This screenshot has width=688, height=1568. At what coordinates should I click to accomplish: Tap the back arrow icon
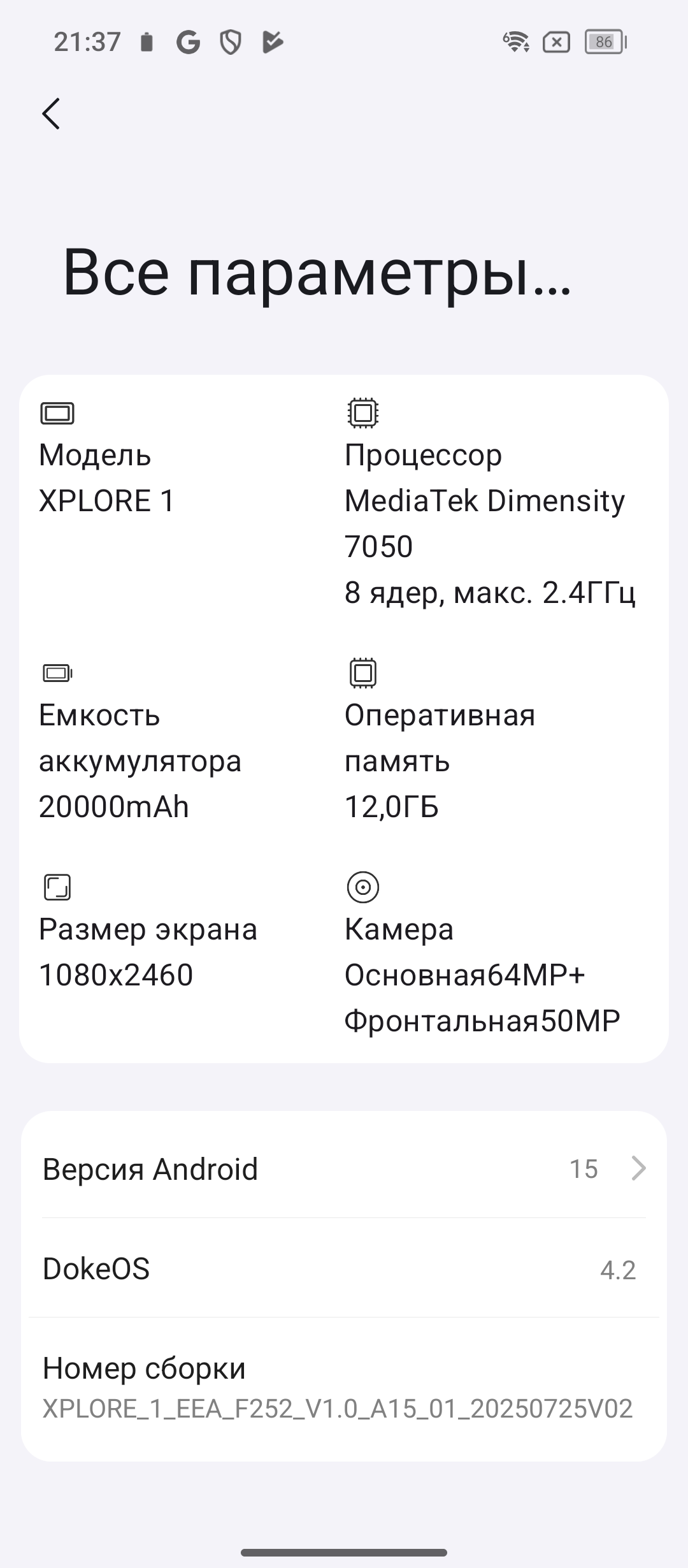51,113
